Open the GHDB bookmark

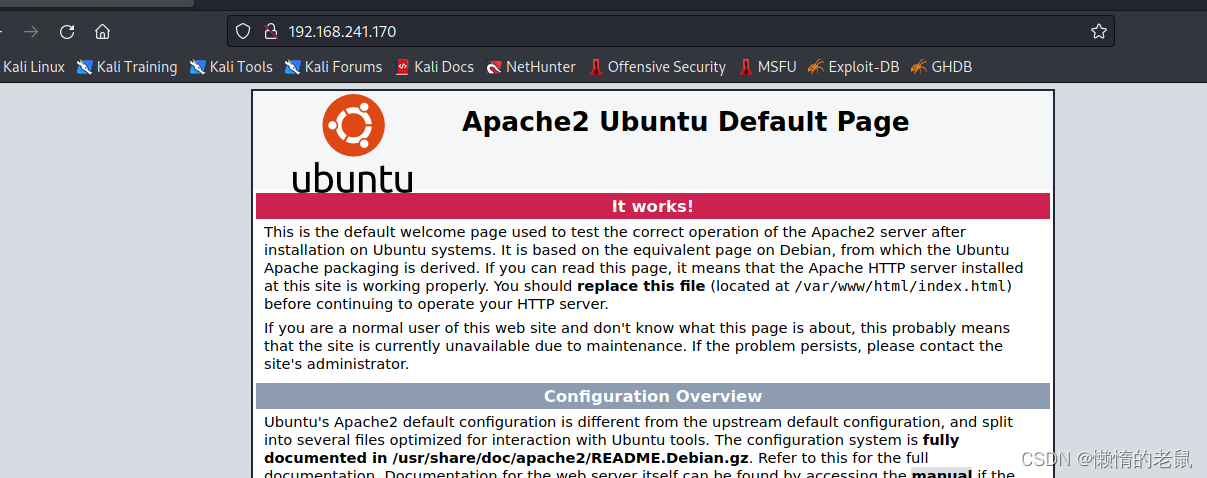[x=941, y=67]
